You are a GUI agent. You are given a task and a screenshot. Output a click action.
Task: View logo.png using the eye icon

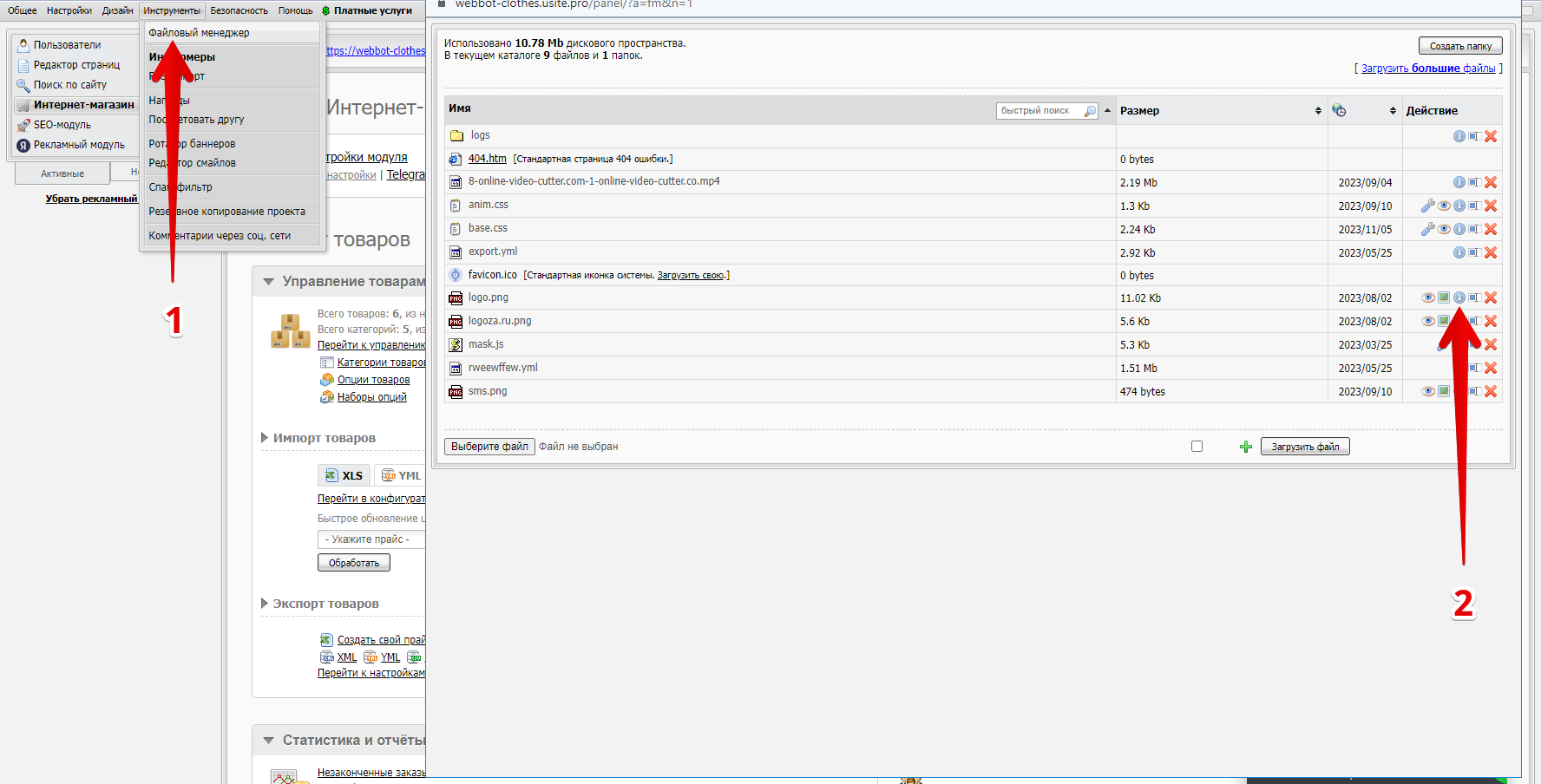(1428, 297)
